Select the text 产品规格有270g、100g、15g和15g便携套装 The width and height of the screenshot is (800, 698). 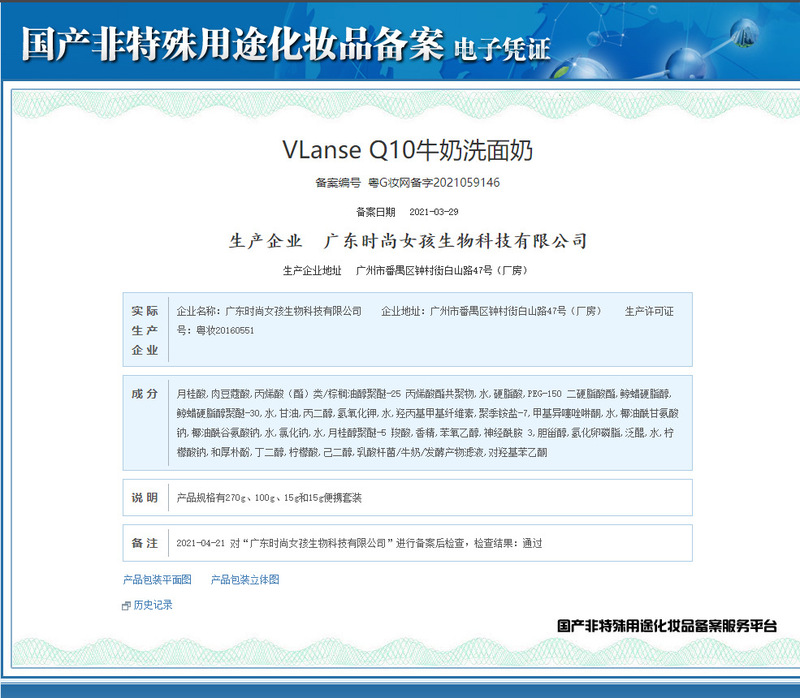[269, 498]
